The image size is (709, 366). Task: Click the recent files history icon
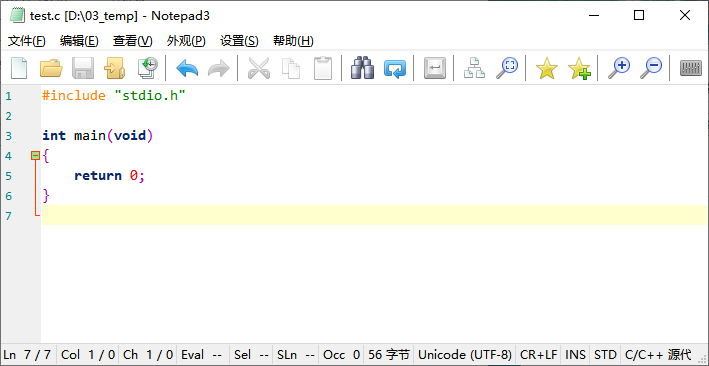tap(147, 68)
